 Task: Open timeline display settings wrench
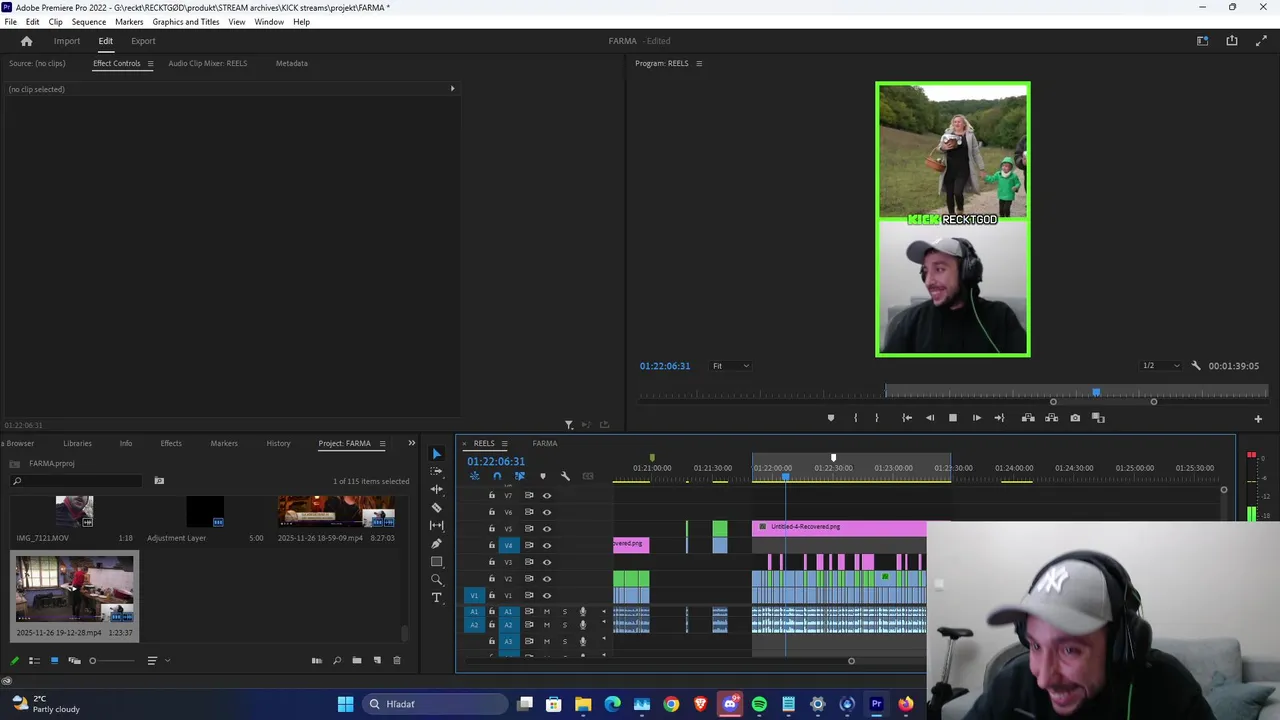coord(565,476)
